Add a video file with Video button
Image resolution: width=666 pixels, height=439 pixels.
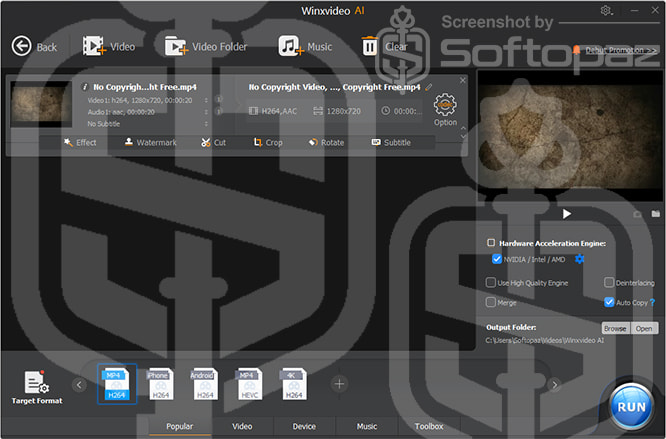coord(109,46)
